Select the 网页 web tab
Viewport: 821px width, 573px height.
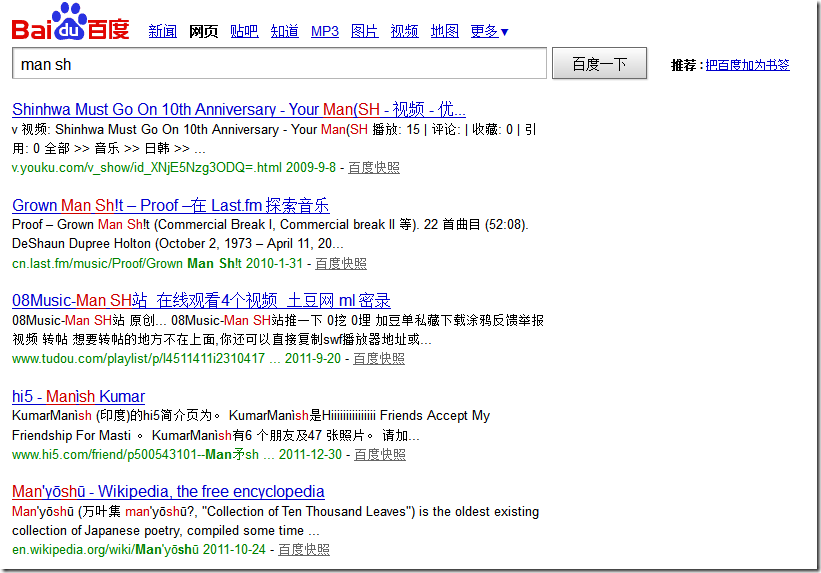click(203, 31)
